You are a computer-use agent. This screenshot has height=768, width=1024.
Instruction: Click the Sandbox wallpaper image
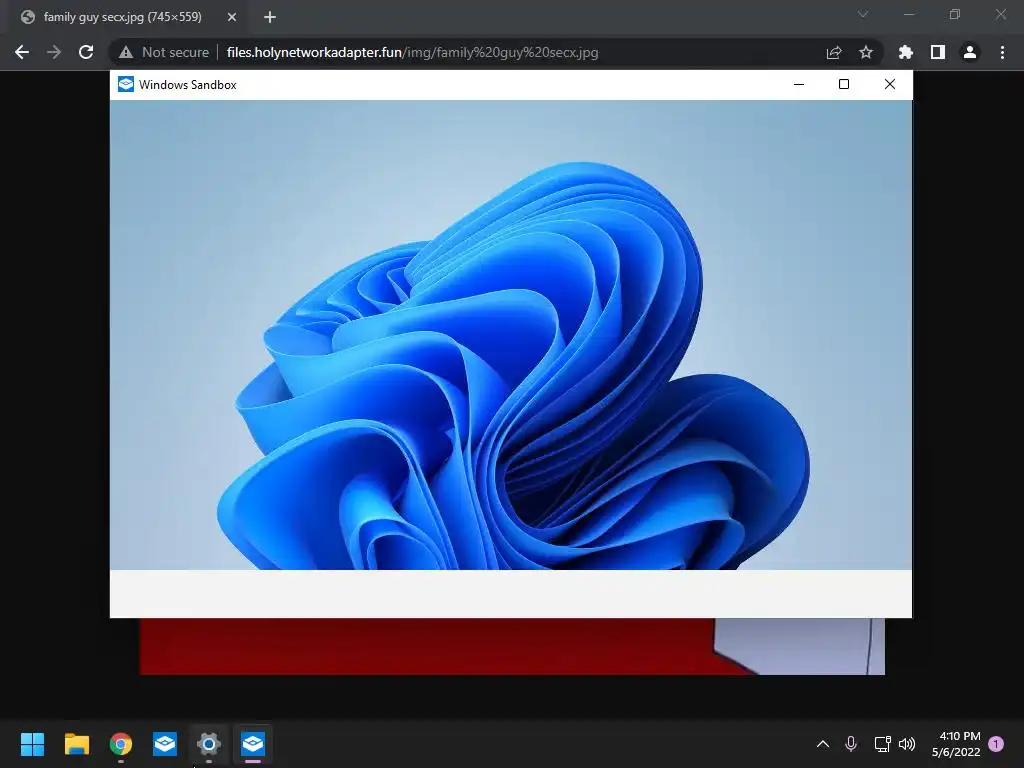coord(511,334)
